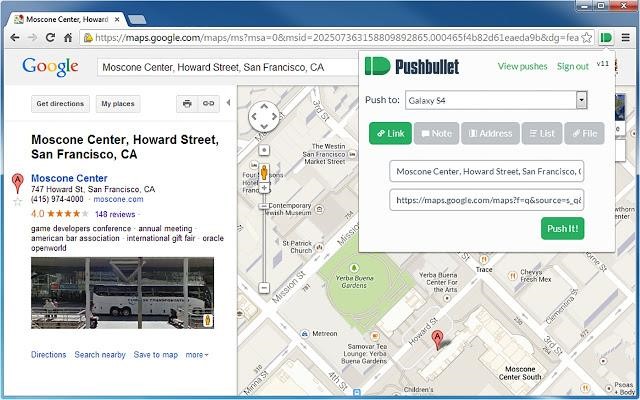Click the browser forward arrow
Screen dimensions: 640x400
tap(32, 38)
